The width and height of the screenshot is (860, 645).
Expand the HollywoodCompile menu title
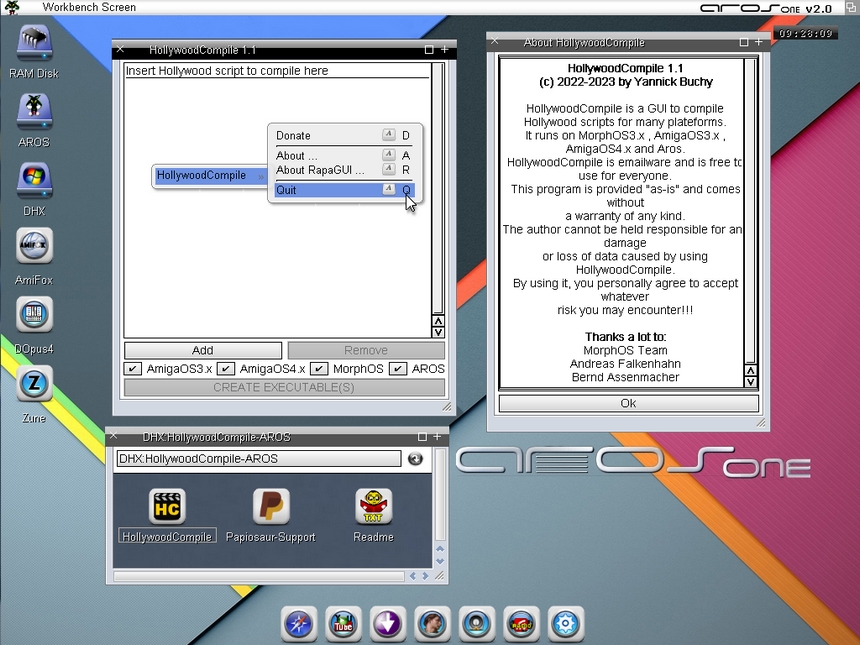pyautogui.click(x=202, y=176)
